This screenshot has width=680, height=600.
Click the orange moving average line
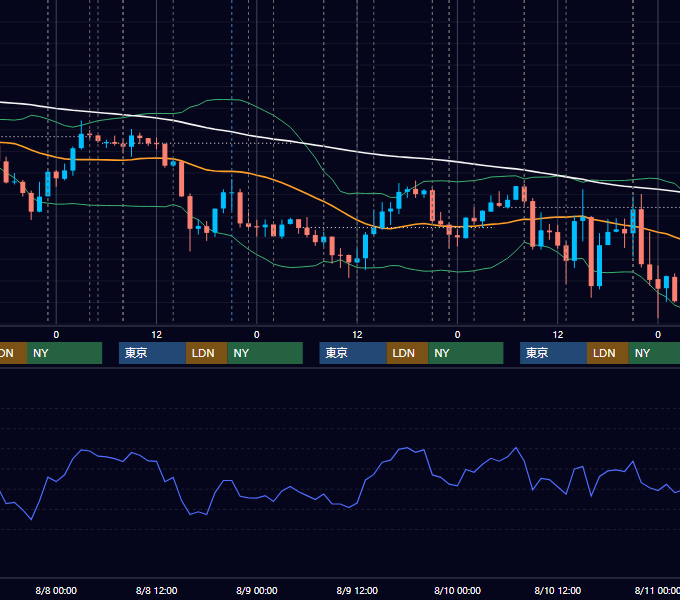click(x=325, y=202)
